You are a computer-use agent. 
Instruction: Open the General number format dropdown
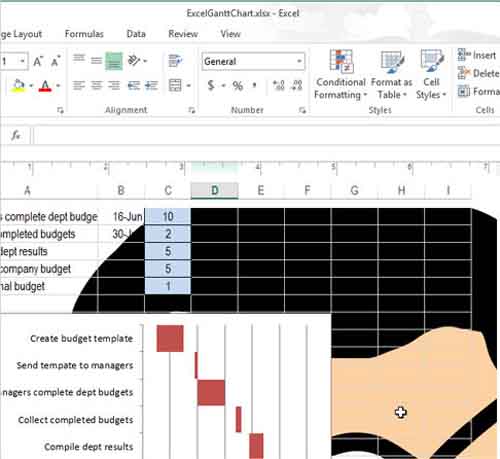tap(299, 61)
